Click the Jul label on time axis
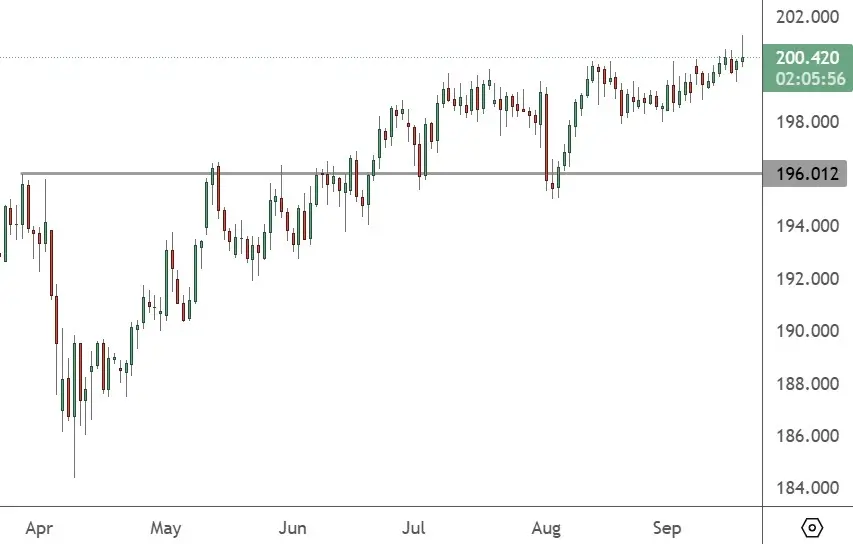853x544 pixels. click(x=415, y=526)
